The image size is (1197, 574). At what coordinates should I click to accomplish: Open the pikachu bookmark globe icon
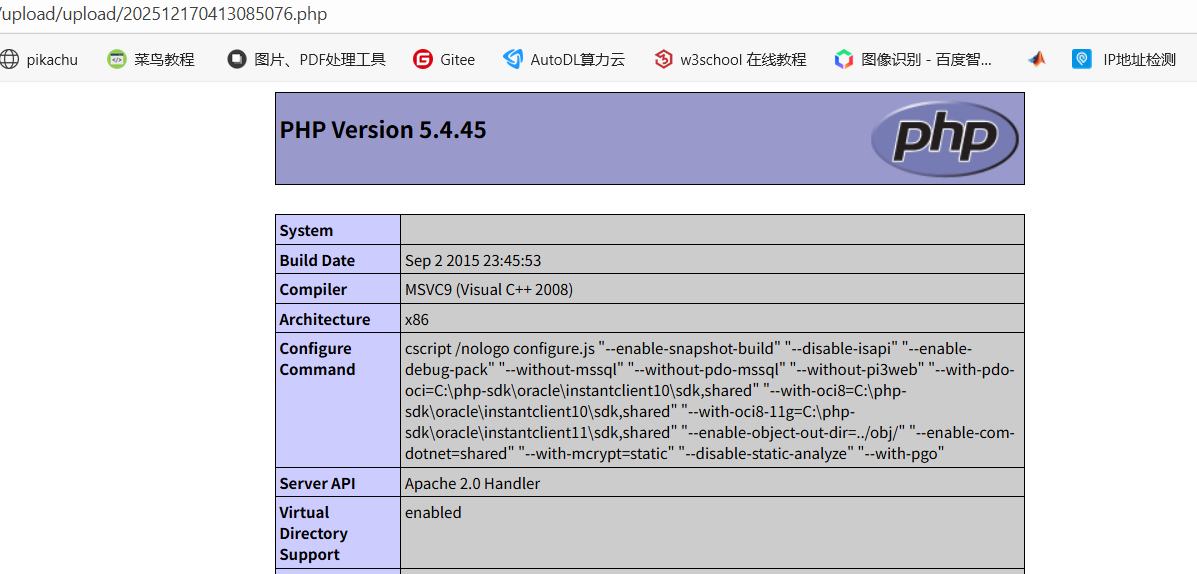click(8, 60)
